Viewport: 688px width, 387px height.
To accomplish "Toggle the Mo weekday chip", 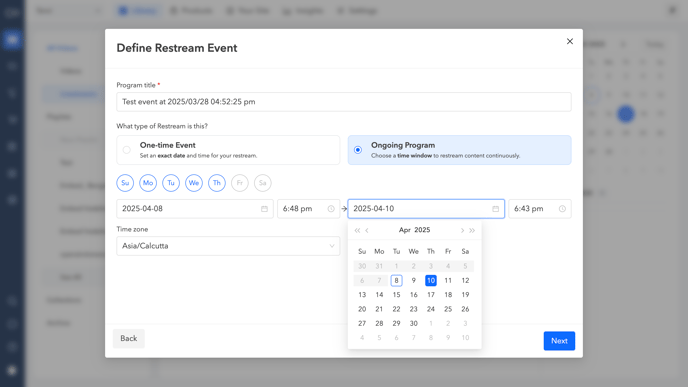I will [148, 183].
